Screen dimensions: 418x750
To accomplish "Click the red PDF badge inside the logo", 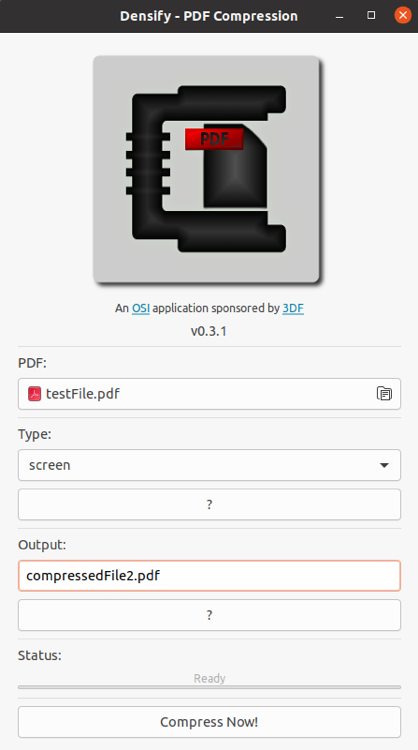I will [x=214, y=139].
